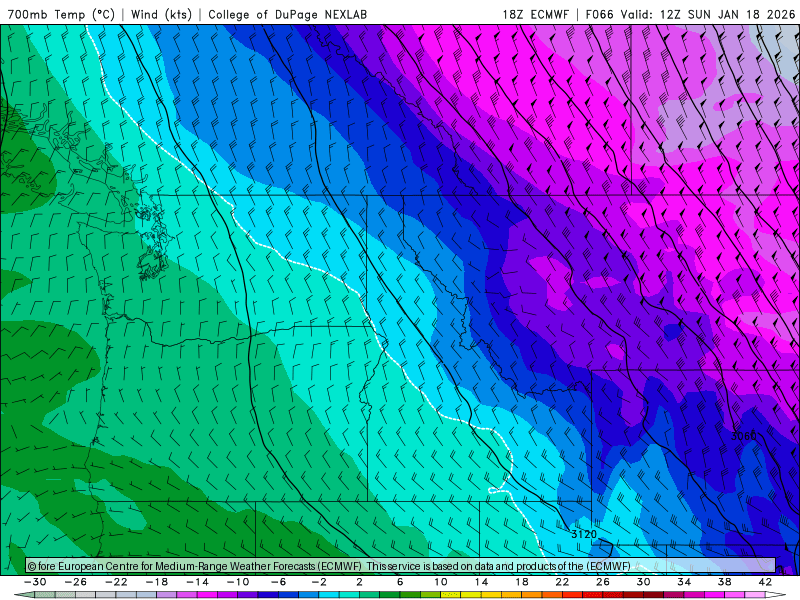800x600 pixels.
Task: Click the bright yellow legend swatch under 10
Action: coord(451,595)
